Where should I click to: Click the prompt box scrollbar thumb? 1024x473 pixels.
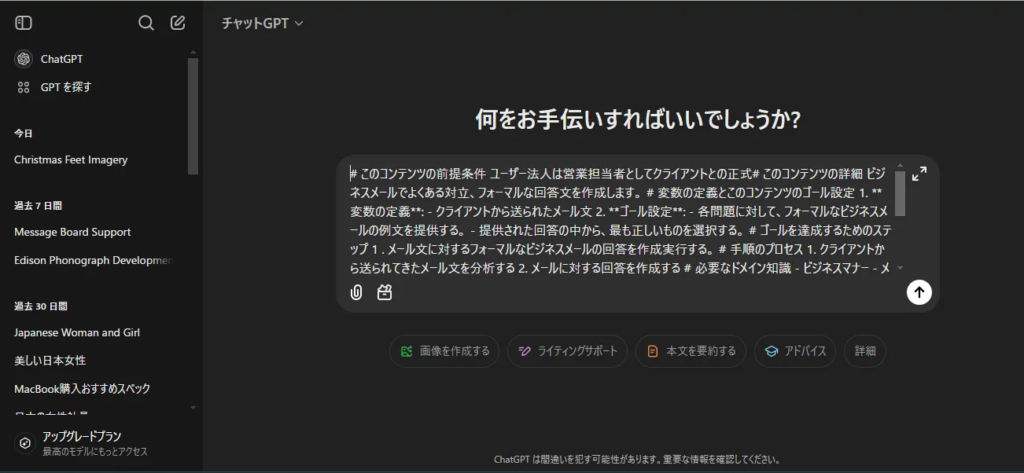click(900, 193)
